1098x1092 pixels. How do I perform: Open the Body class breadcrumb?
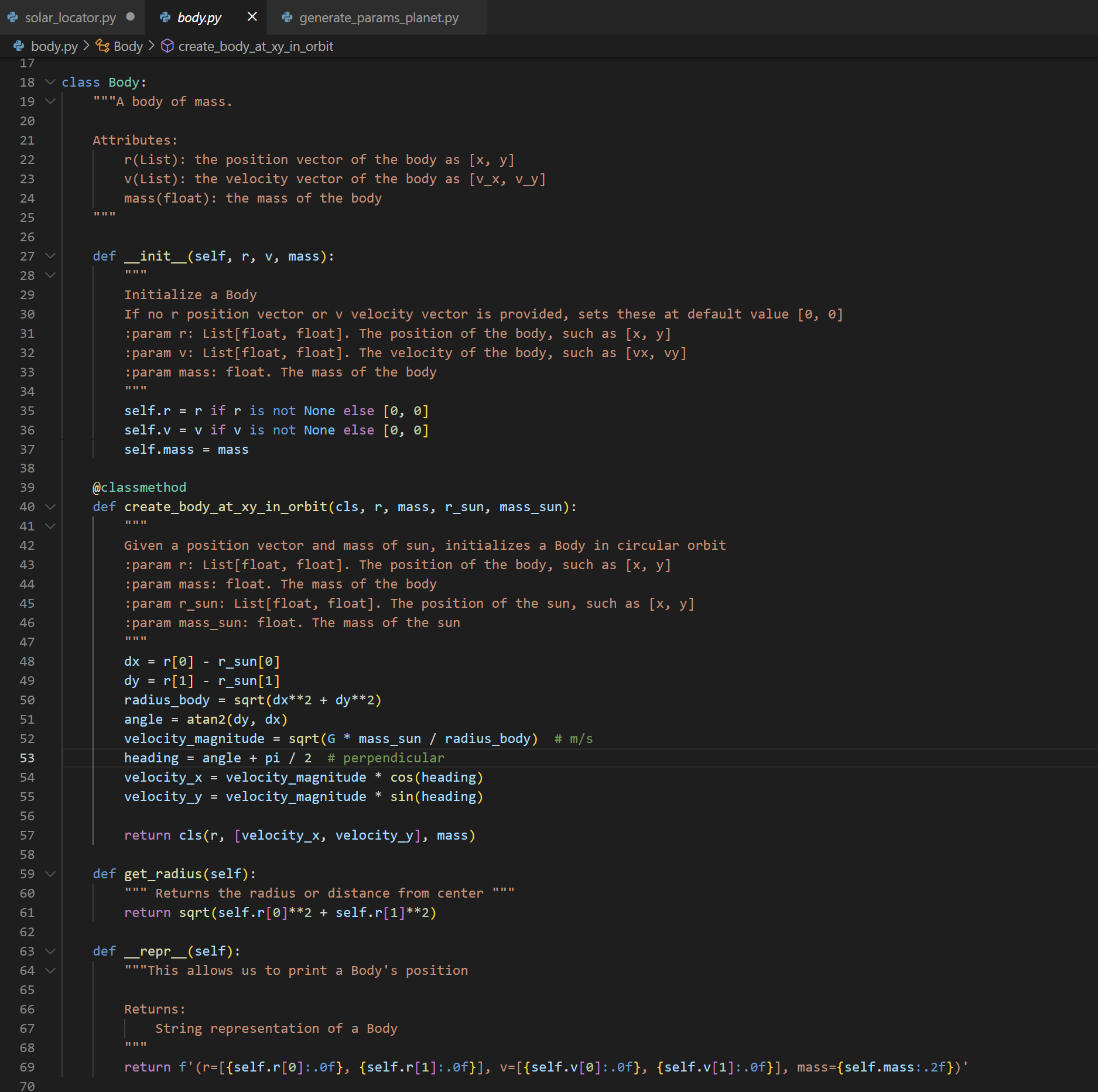pos(128,46)
